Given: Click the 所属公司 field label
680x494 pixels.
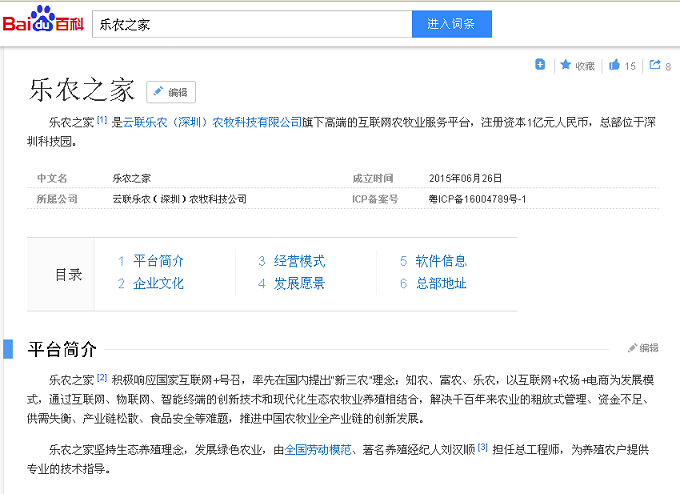Looking at the screenshot, I should (57, 199).
